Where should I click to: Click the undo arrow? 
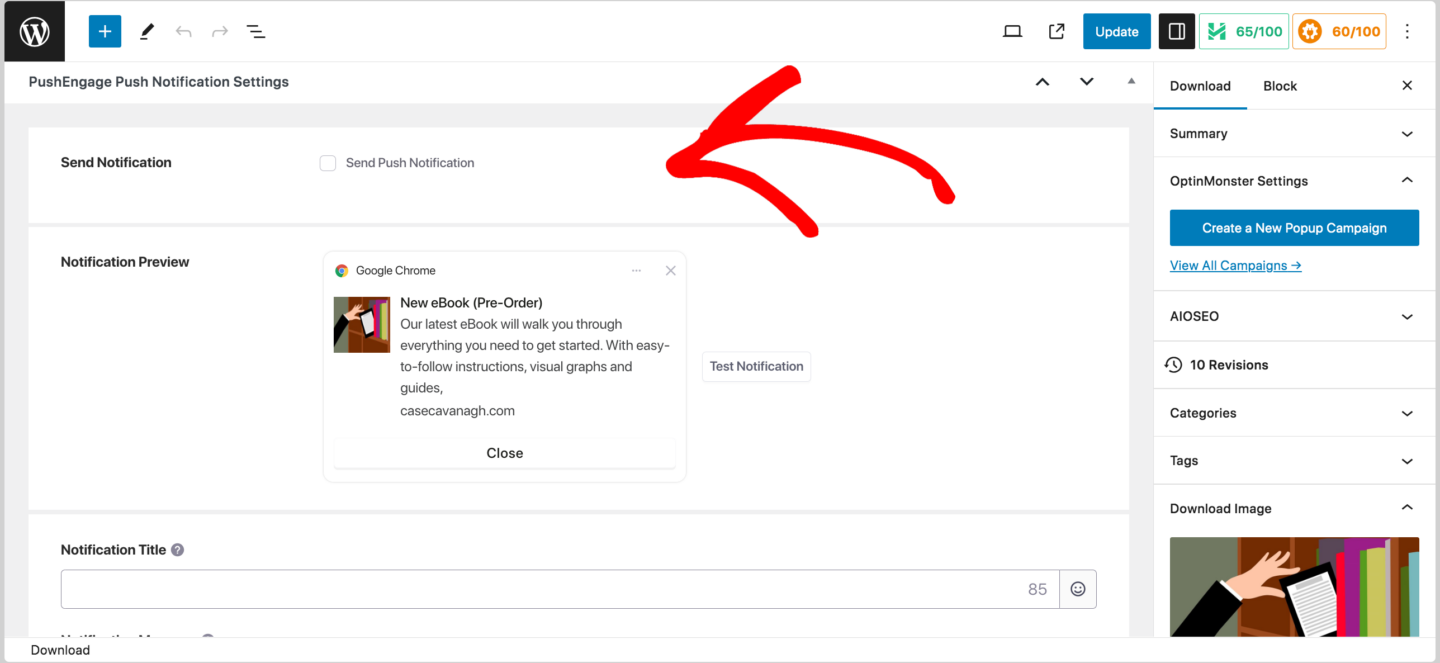pyautogui.click(x=184, y=31)
